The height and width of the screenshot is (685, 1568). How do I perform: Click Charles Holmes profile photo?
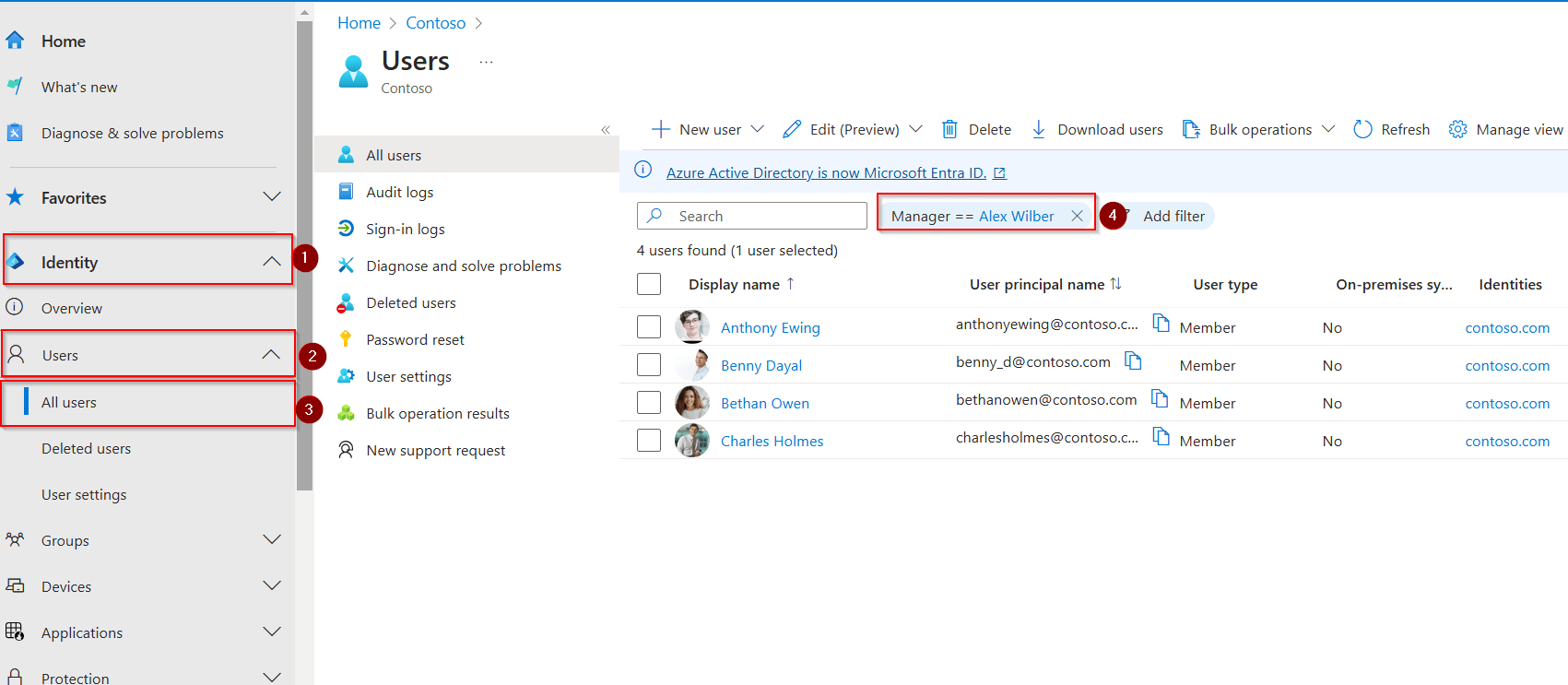click(x=692, y=441)
